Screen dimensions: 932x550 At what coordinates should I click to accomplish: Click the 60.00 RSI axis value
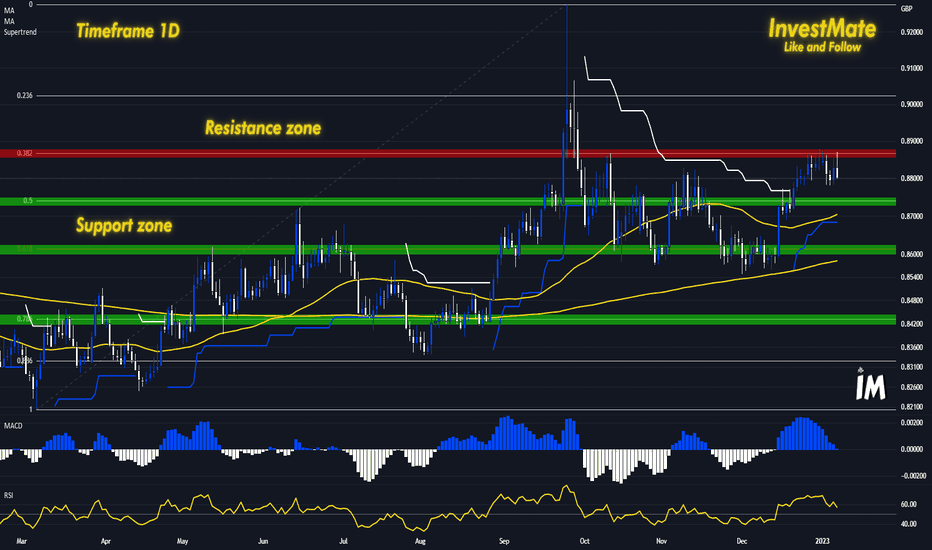coord(909,504)
